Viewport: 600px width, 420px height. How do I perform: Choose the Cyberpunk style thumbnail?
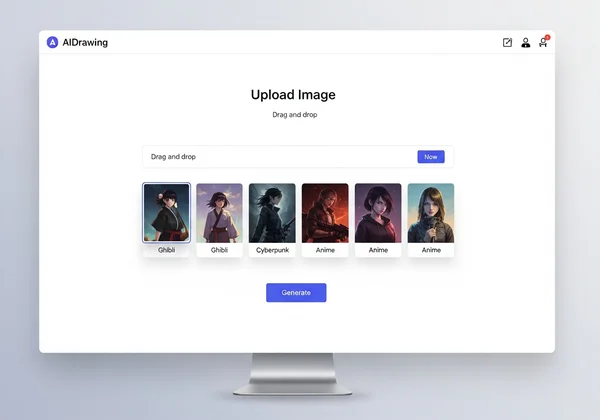272,213
